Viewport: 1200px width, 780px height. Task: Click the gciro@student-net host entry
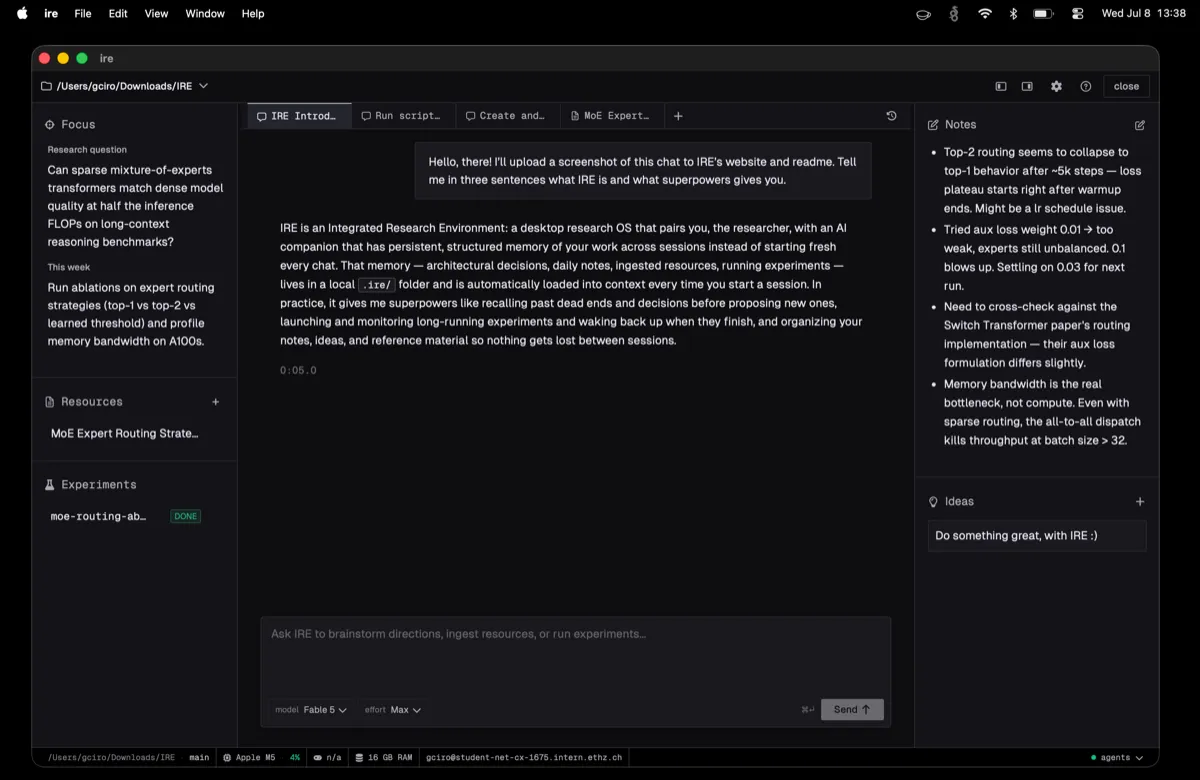[524, 758]
